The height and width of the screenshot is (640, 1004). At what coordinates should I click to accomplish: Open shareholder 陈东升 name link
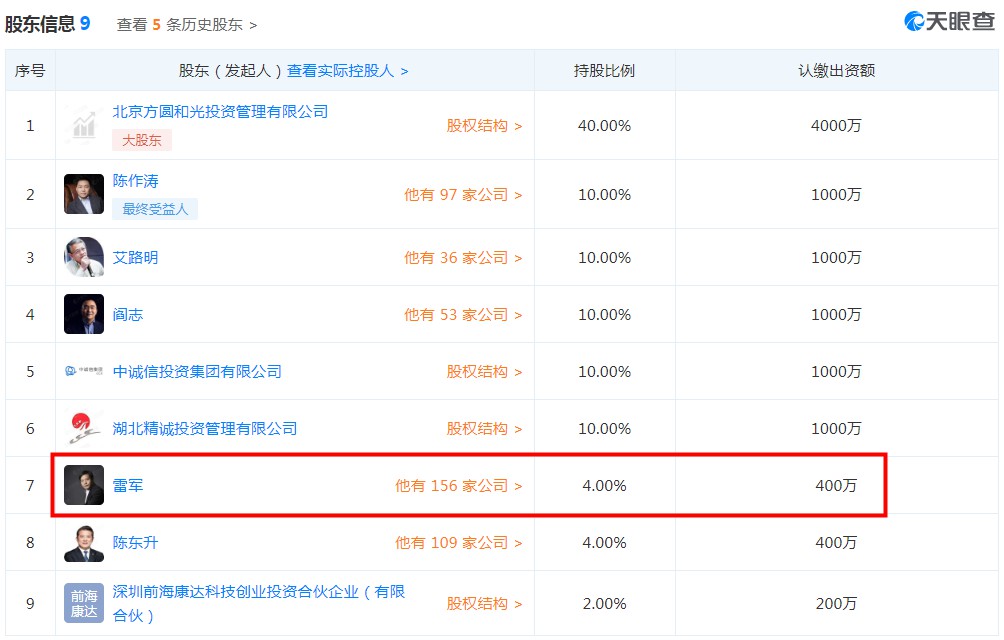(136, 543)
